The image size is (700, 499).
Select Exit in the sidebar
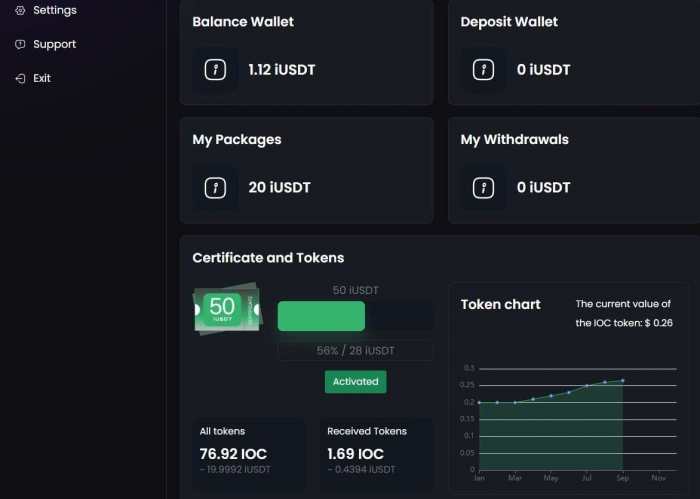[x=42, y=78]
